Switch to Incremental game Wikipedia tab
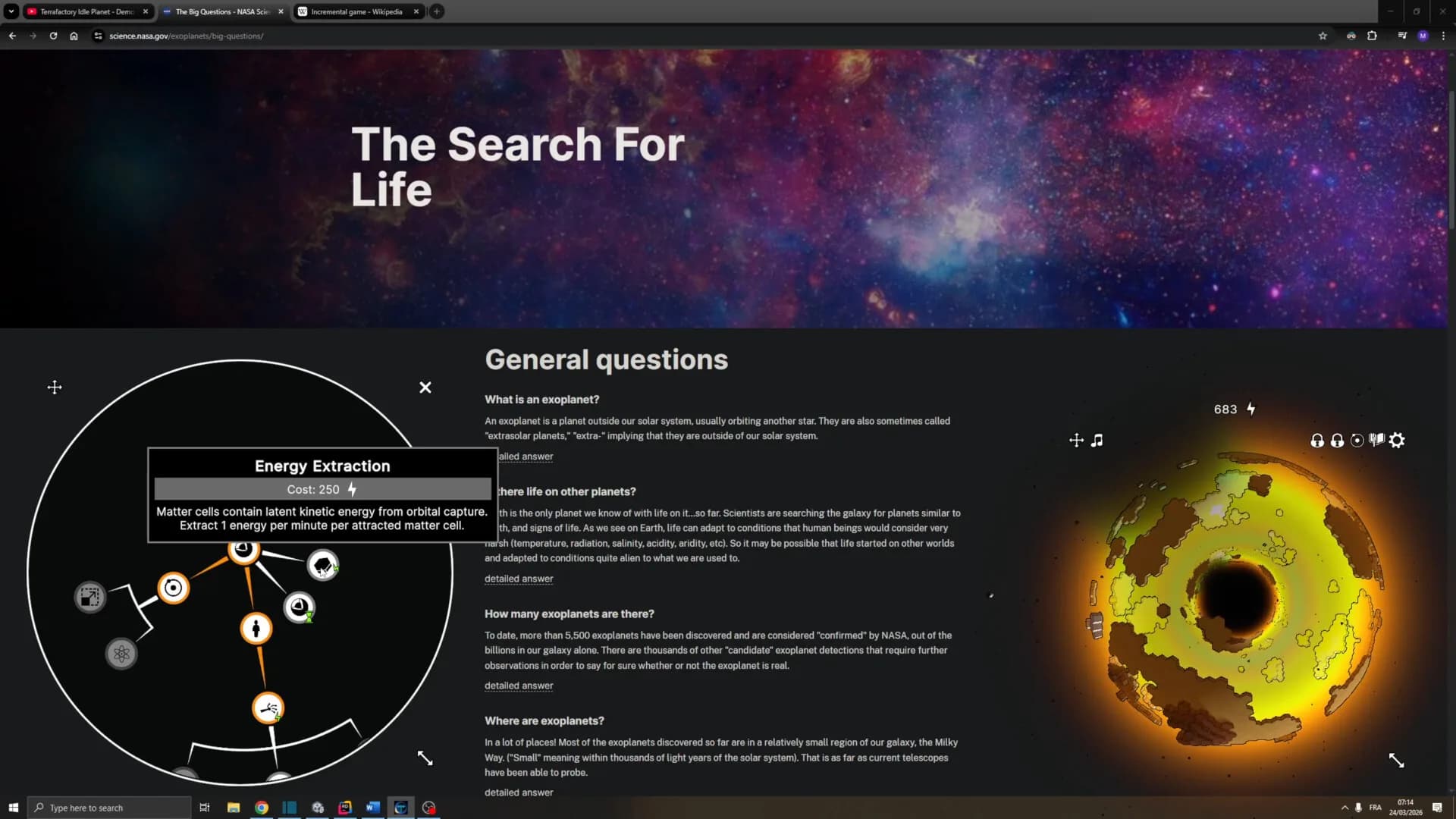This screenshot has height=819, width=1456. pos(357,11)
